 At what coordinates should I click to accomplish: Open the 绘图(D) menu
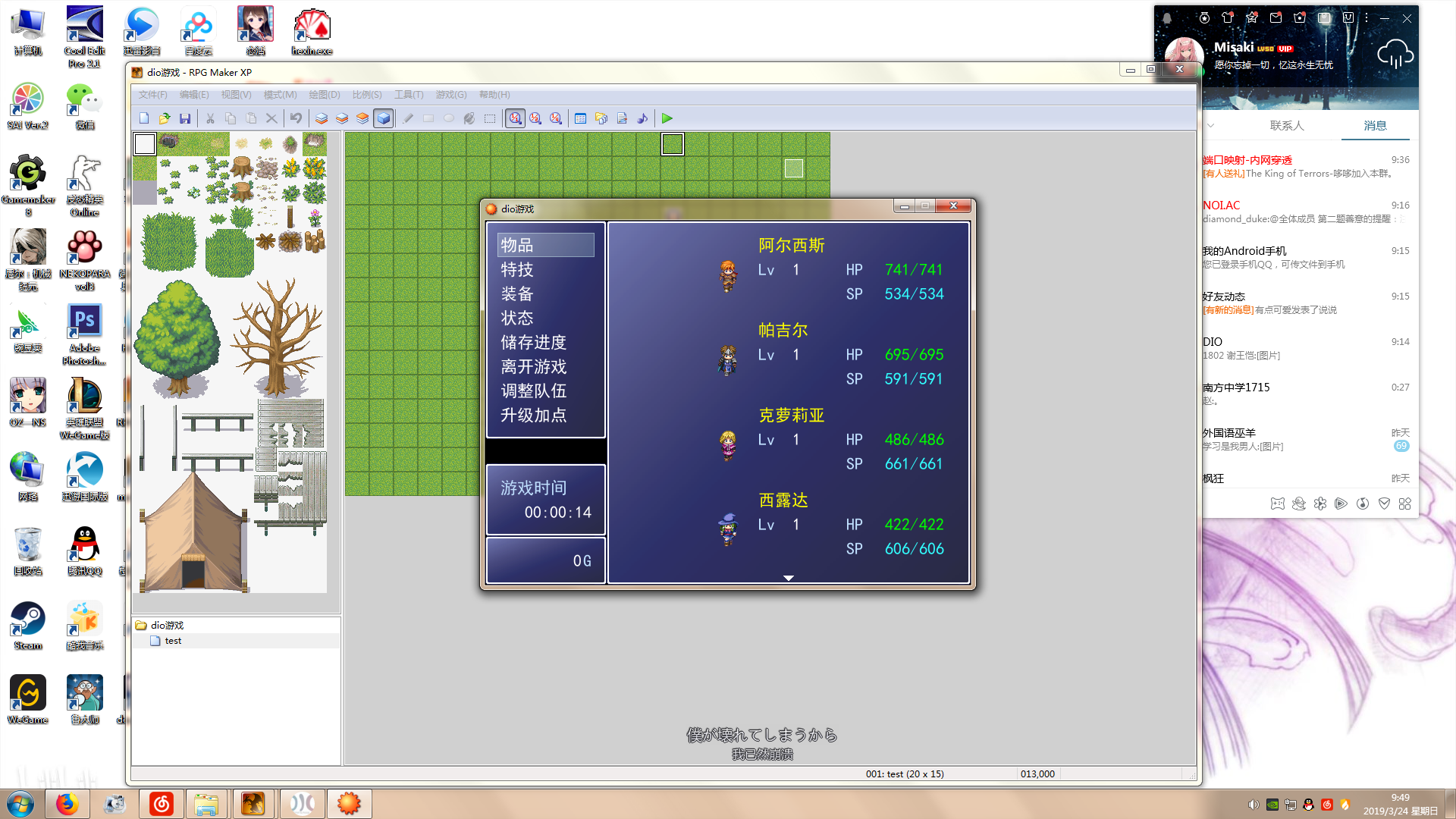coord(325,95)
